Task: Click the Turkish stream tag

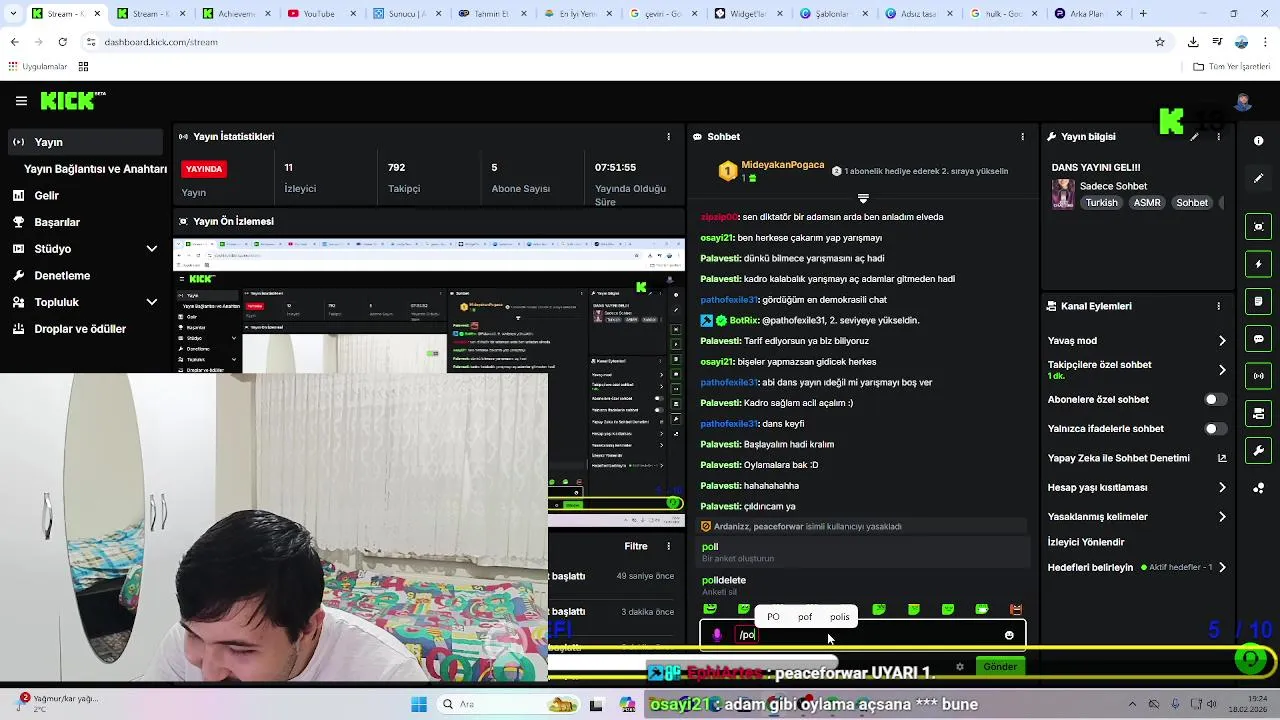Action: (1101, 203)
